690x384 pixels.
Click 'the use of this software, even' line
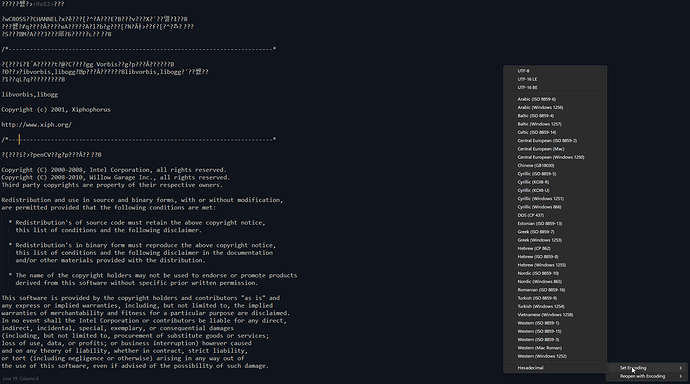135,366
